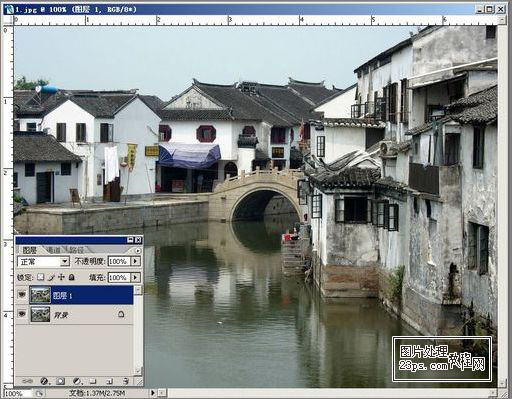
Task: Add a layer mask using the panel footer icon
Action: (x=60, y=381)
